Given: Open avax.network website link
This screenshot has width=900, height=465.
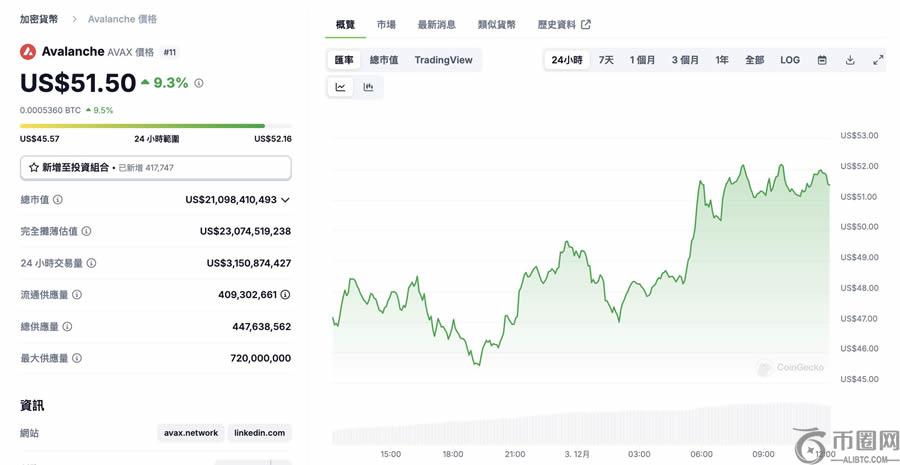Looking at the screenshot, I should [x=191, y=433].
